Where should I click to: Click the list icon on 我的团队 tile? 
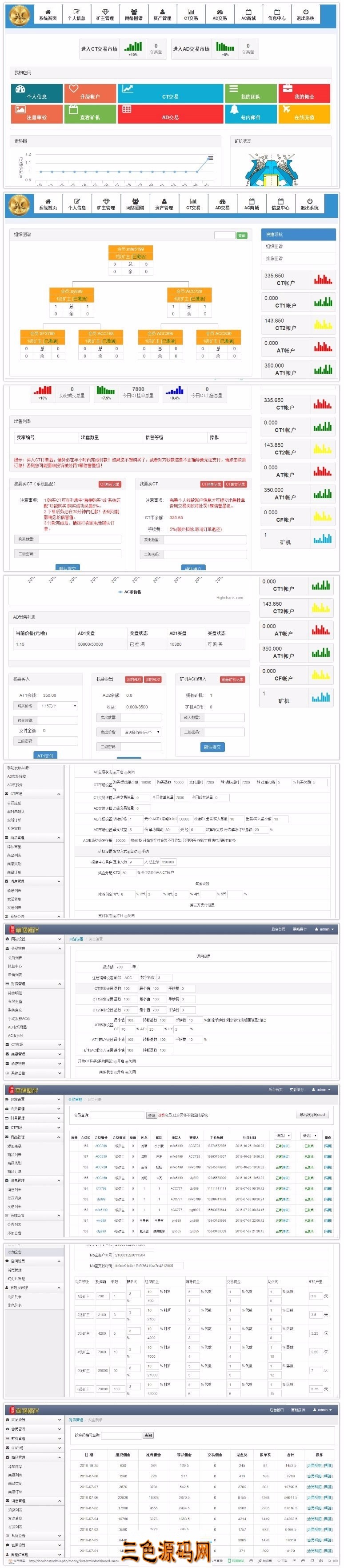pyautogui.click(x=234, y=89)
